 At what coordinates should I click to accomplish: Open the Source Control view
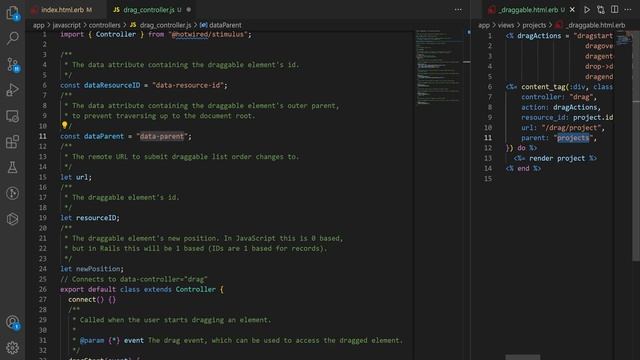13,64
